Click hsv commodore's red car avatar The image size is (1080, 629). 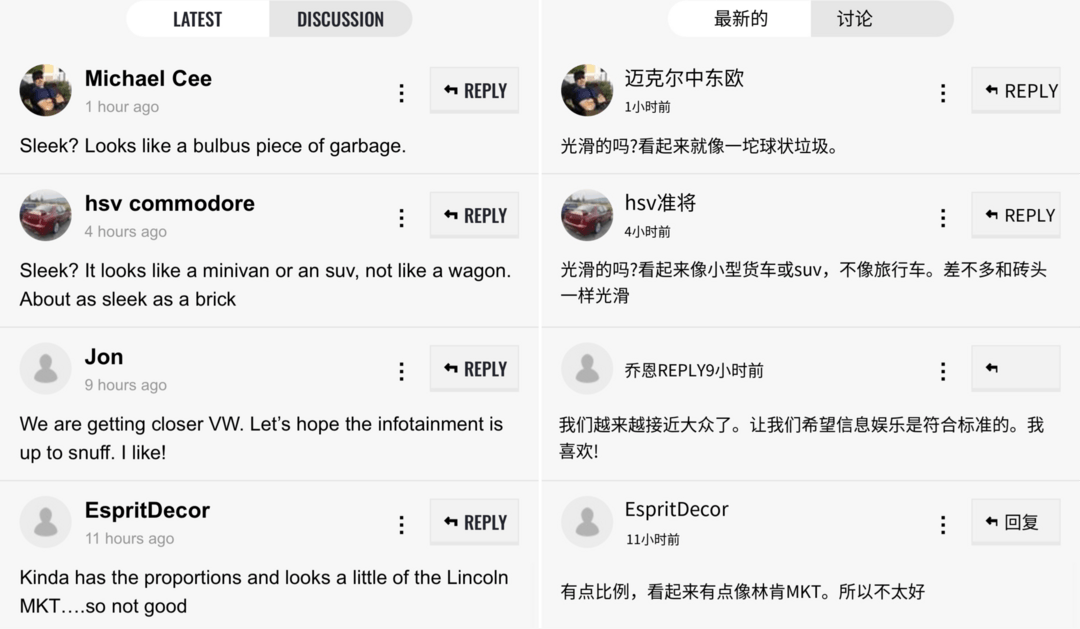click(45, 215)
